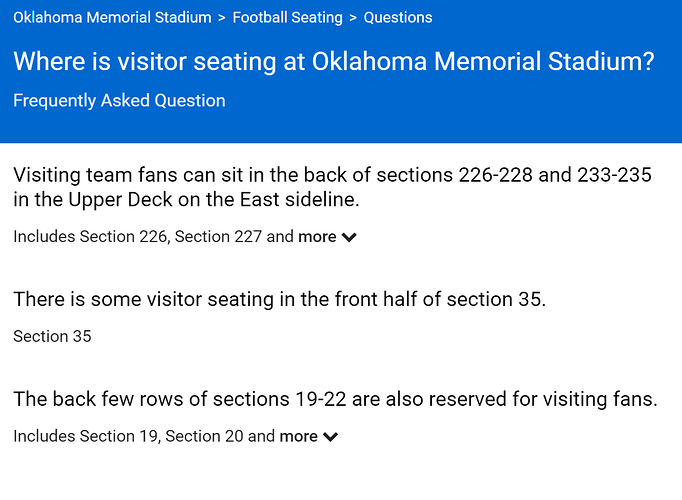
Task: Click "Section 19" in the includes line
Action: [118, 436]
